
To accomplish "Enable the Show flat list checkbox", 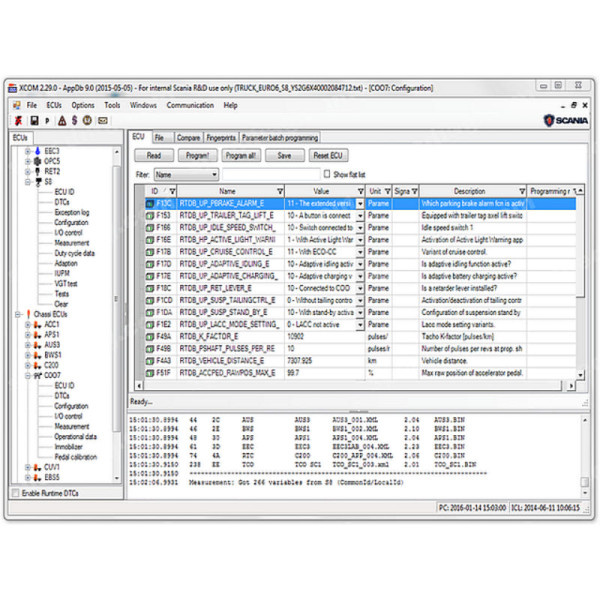I will point(326,174).
